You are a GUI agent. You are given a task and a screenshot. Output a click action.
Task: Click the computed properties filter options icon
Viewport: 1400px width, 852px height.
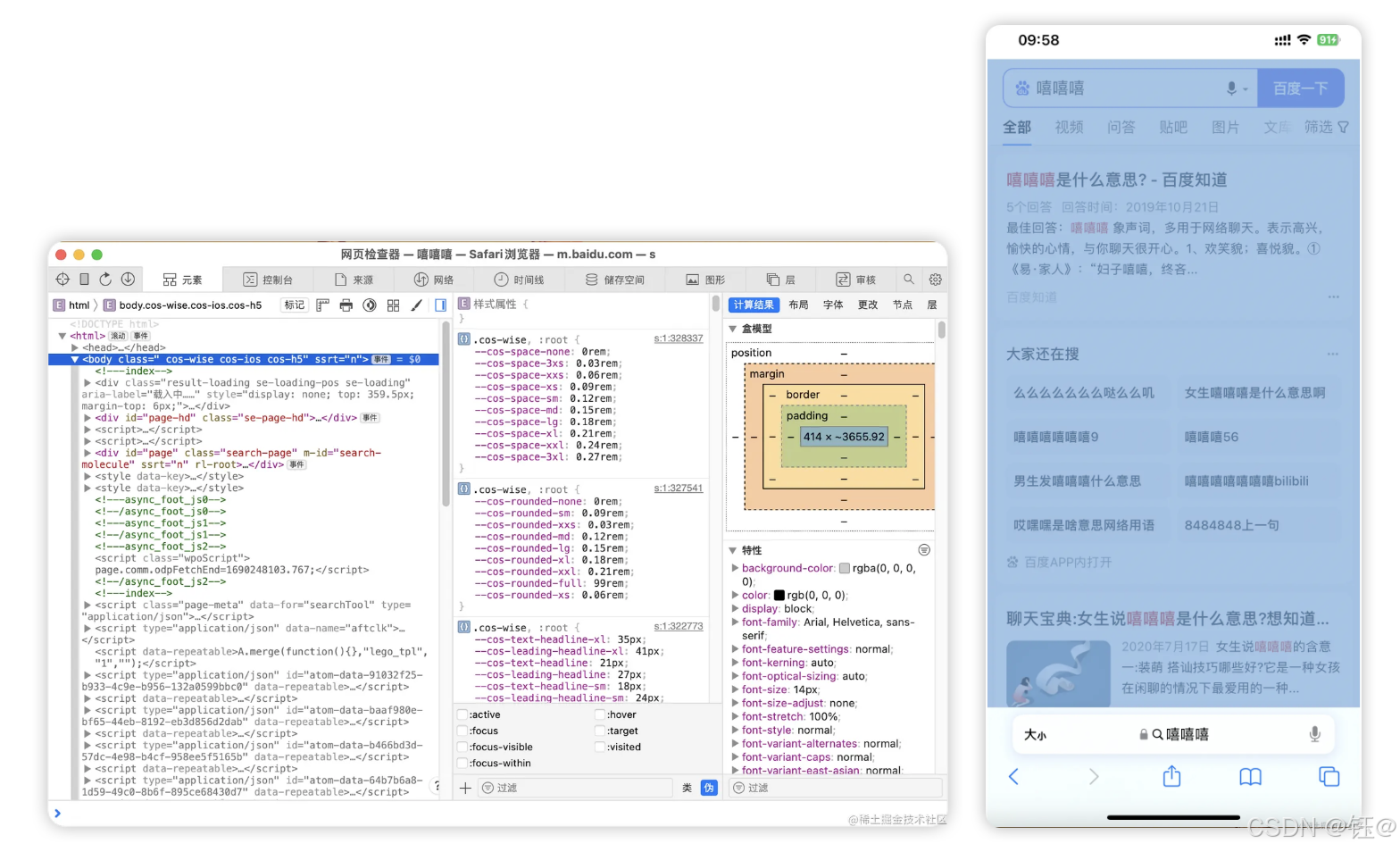pyautogui.click(x=924, y=550)
